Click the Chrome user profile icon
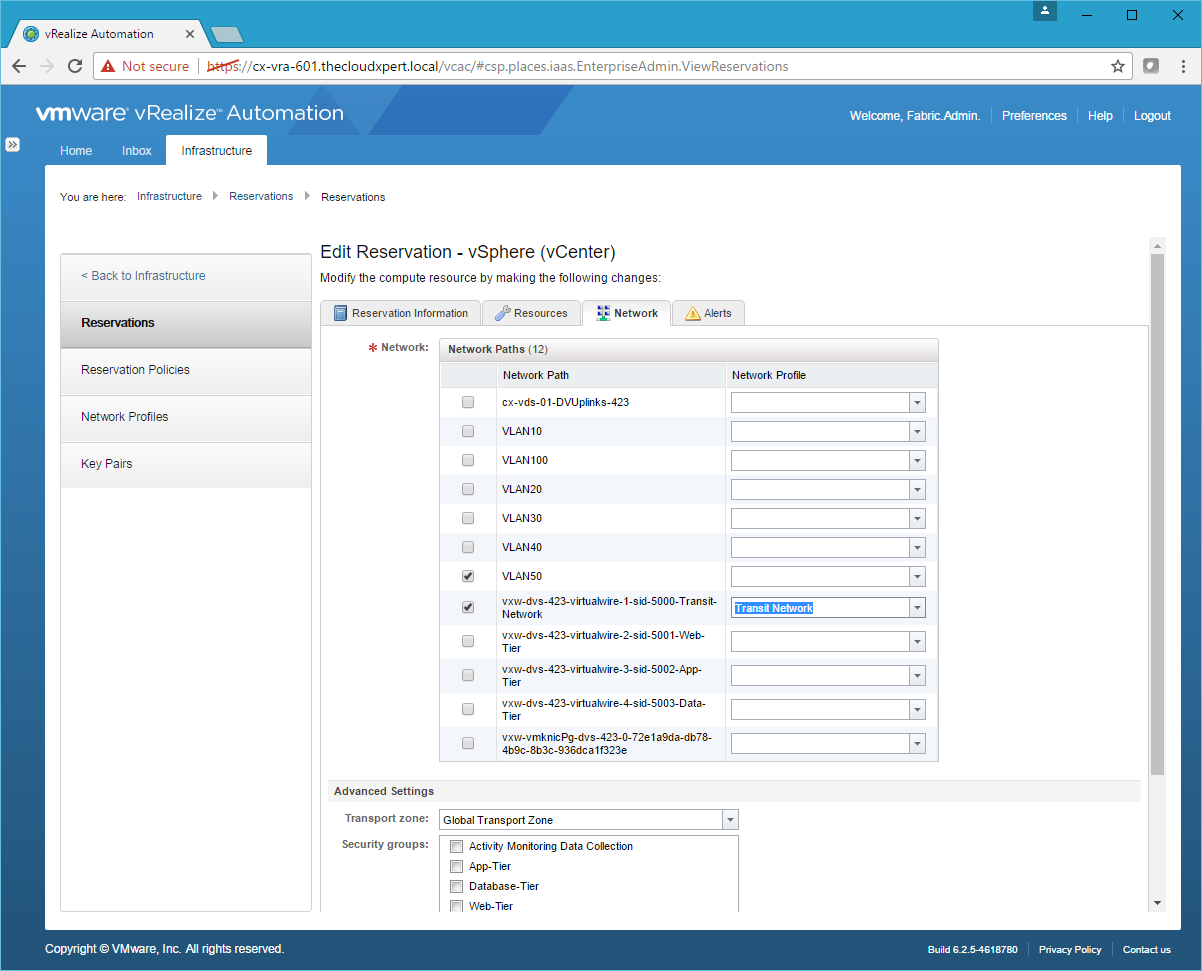1202x971 pixels. pyautogui.click(x=1045, y=11)
